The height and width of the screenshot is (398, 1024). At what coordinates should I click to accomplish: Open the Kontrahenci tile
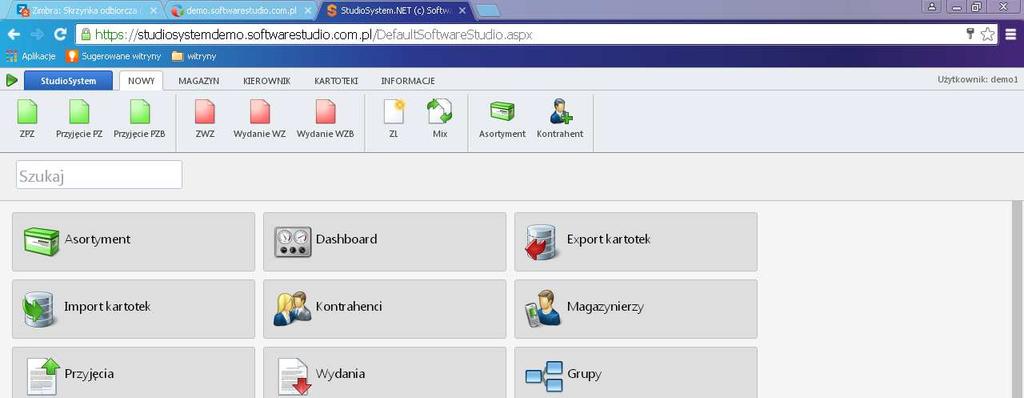click(384, 308)
